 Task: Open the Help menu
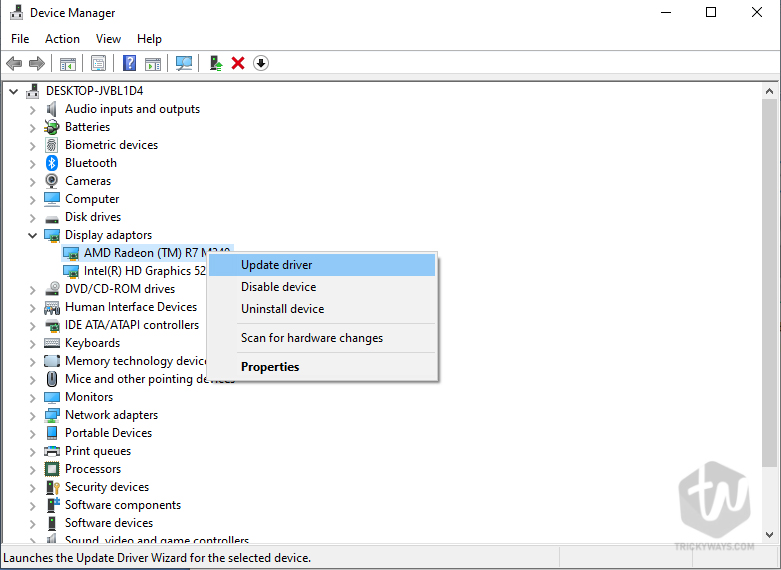[149, 39]
